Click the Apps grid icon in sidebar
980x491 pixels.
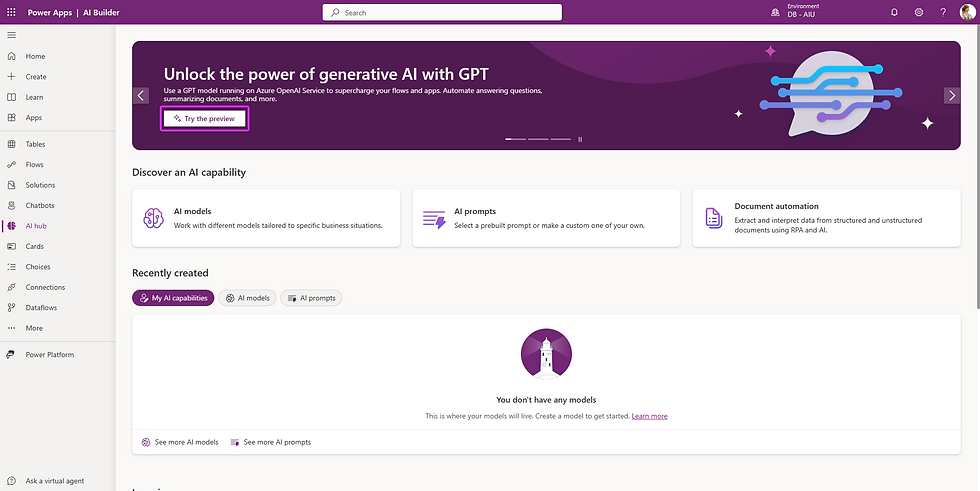click(x=11, y=117)
